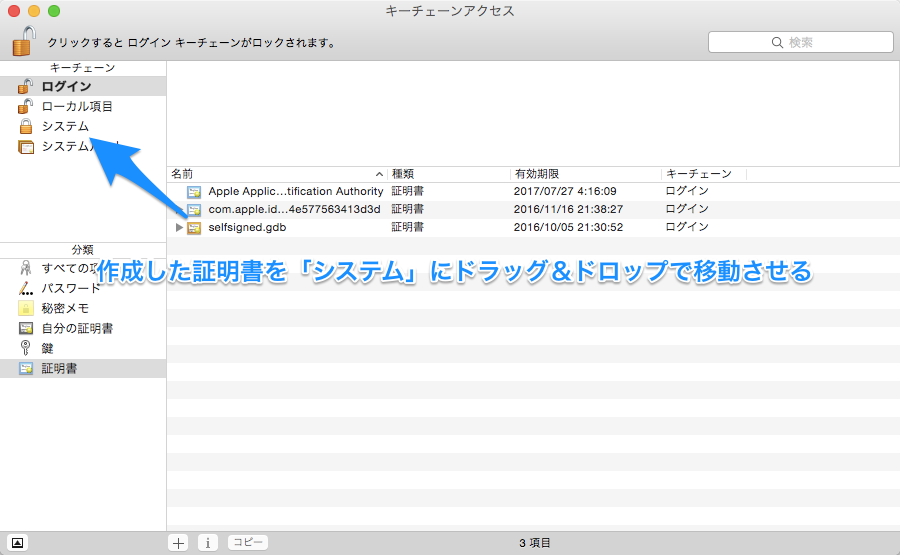
Task: Click expiry 2016/11/16 21:38:27
Action: pos(568,209)
